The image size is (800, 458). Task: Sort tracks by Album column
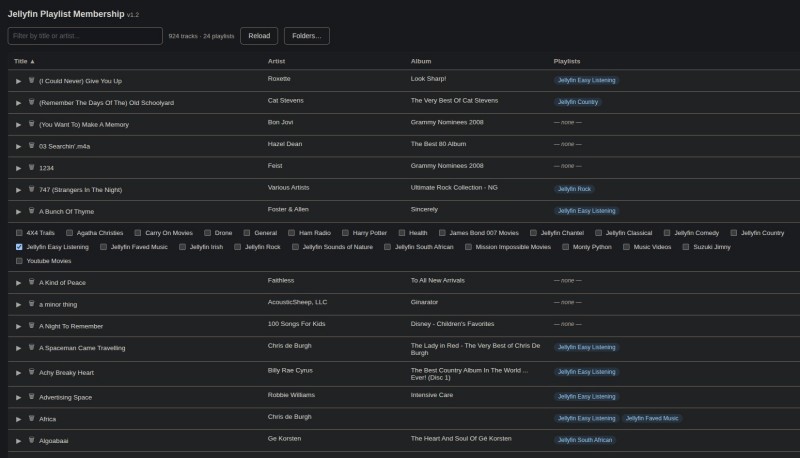(x=421, y=61)
